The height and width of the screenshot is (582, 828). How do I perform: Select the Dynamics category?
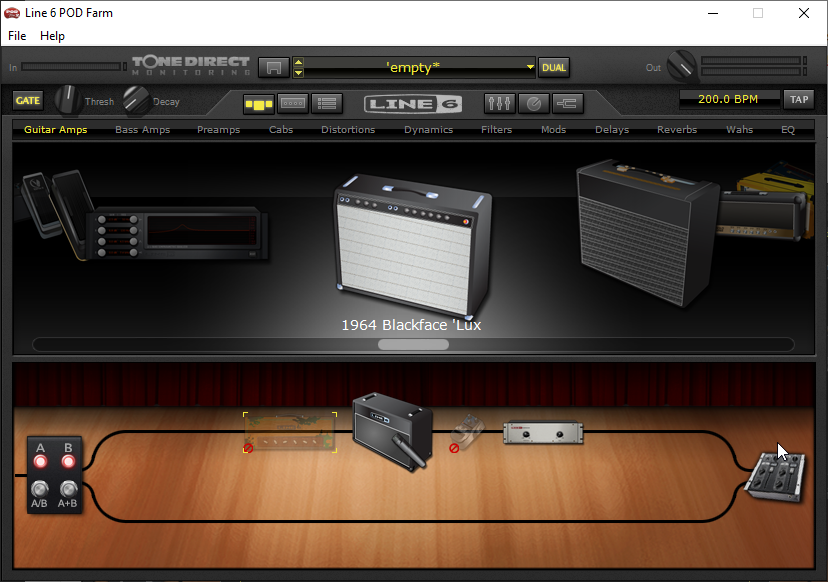[x=428, y=129]
